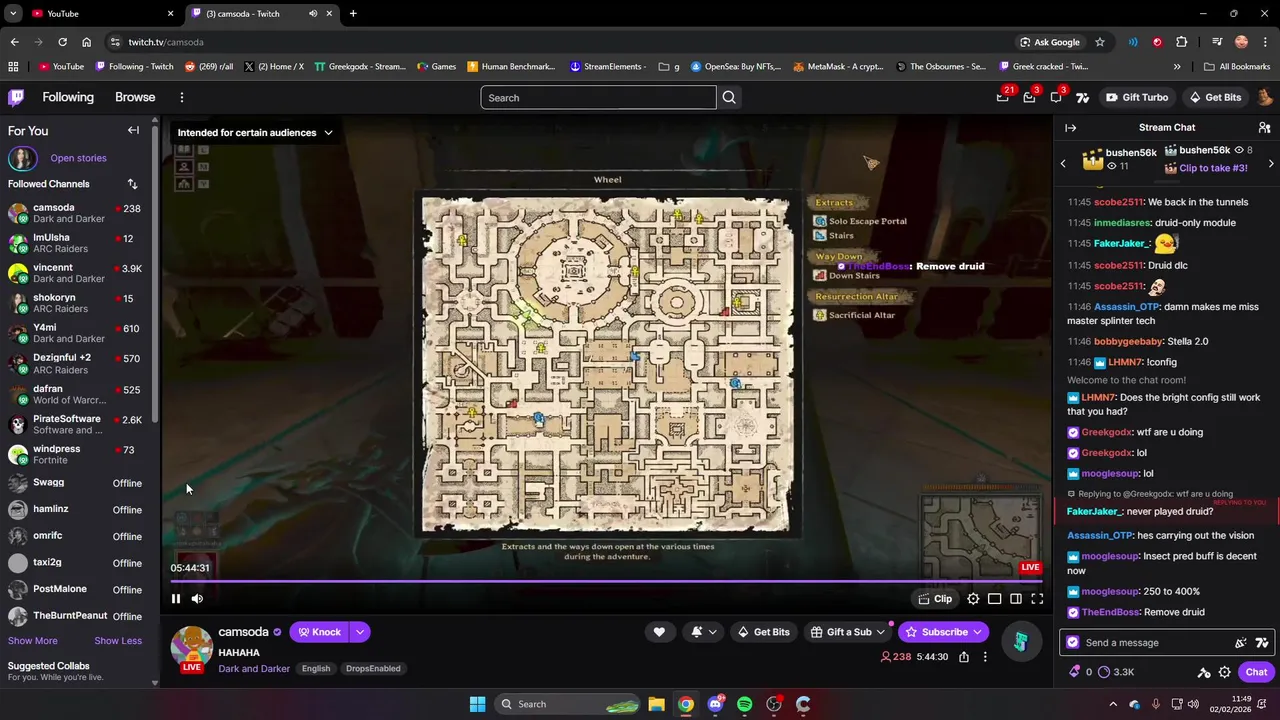The image size is (1280, 720).
Task: Open Spotify from the taskbar
Action: point(744,704)
